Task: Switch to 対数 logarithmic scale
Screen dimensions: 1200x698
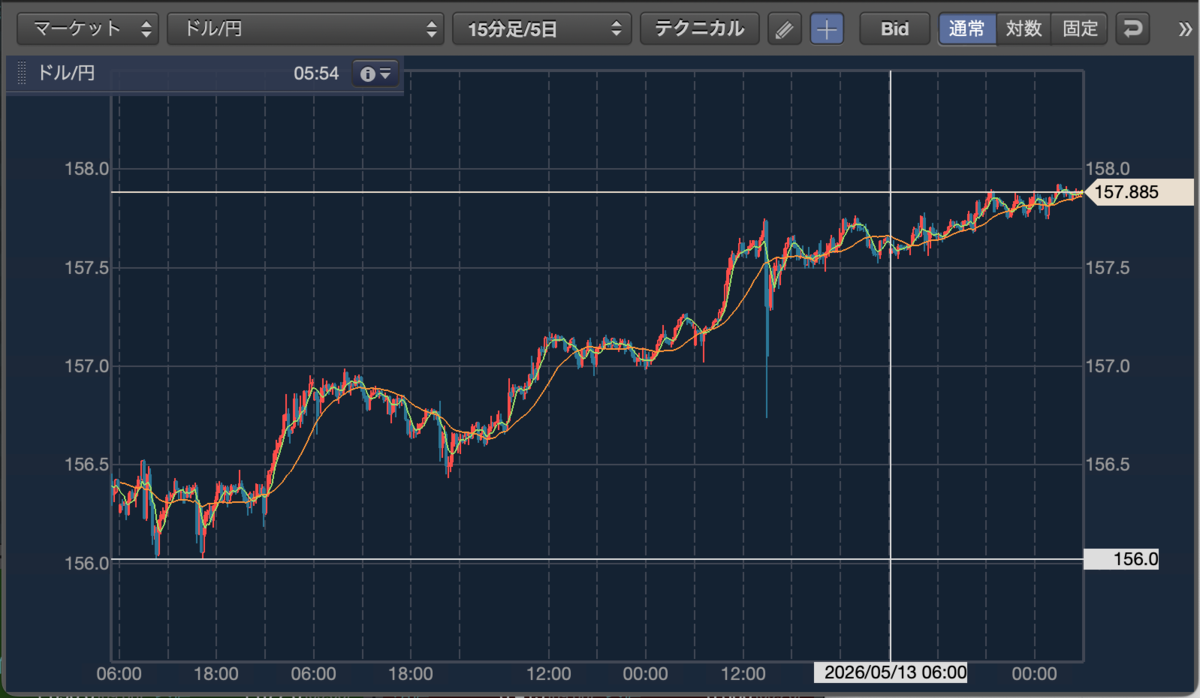Action: tap(1024, 29)
